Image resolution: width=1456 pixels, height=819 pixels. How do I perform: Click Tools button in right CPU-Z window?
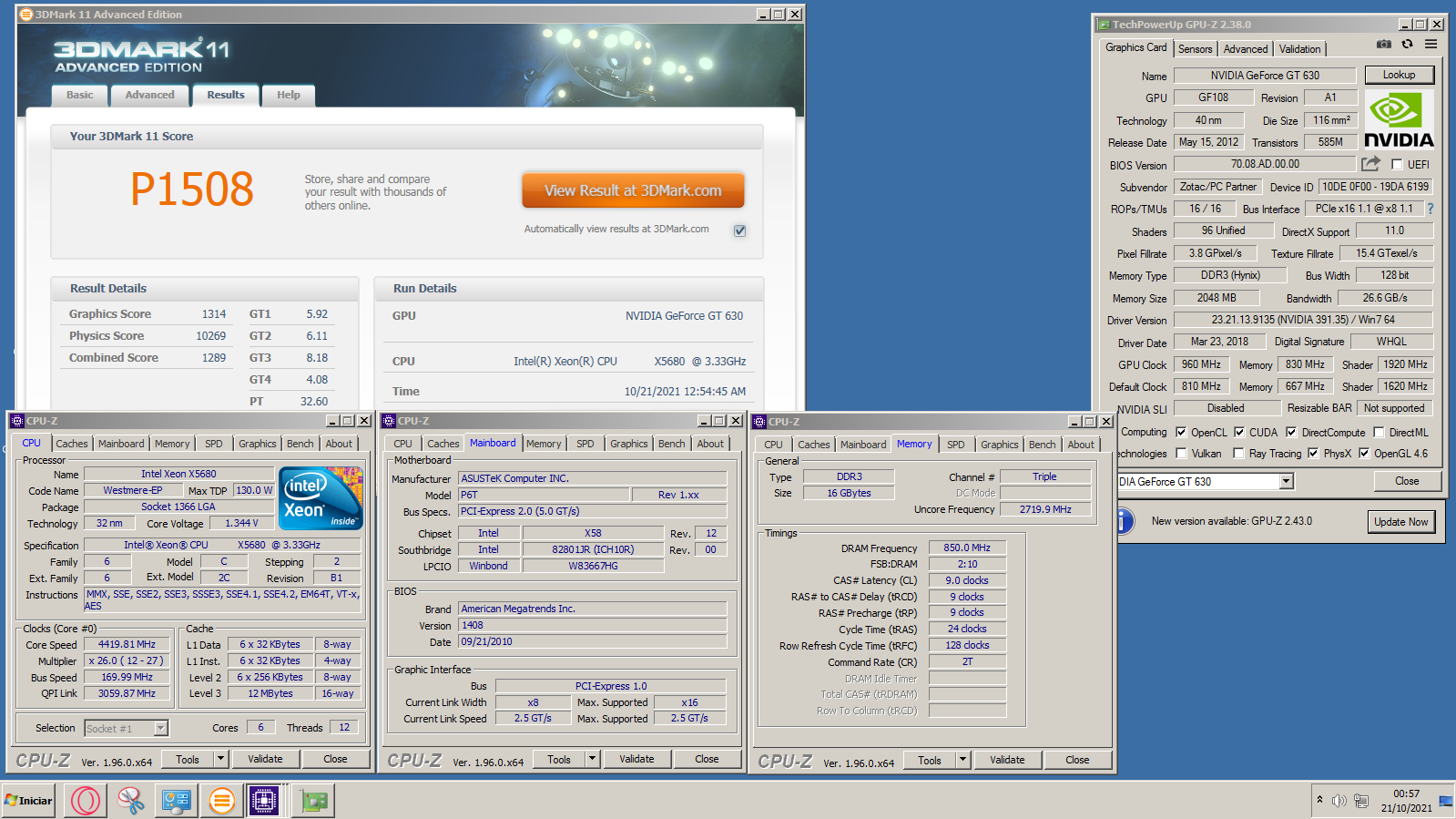(930, 760)
